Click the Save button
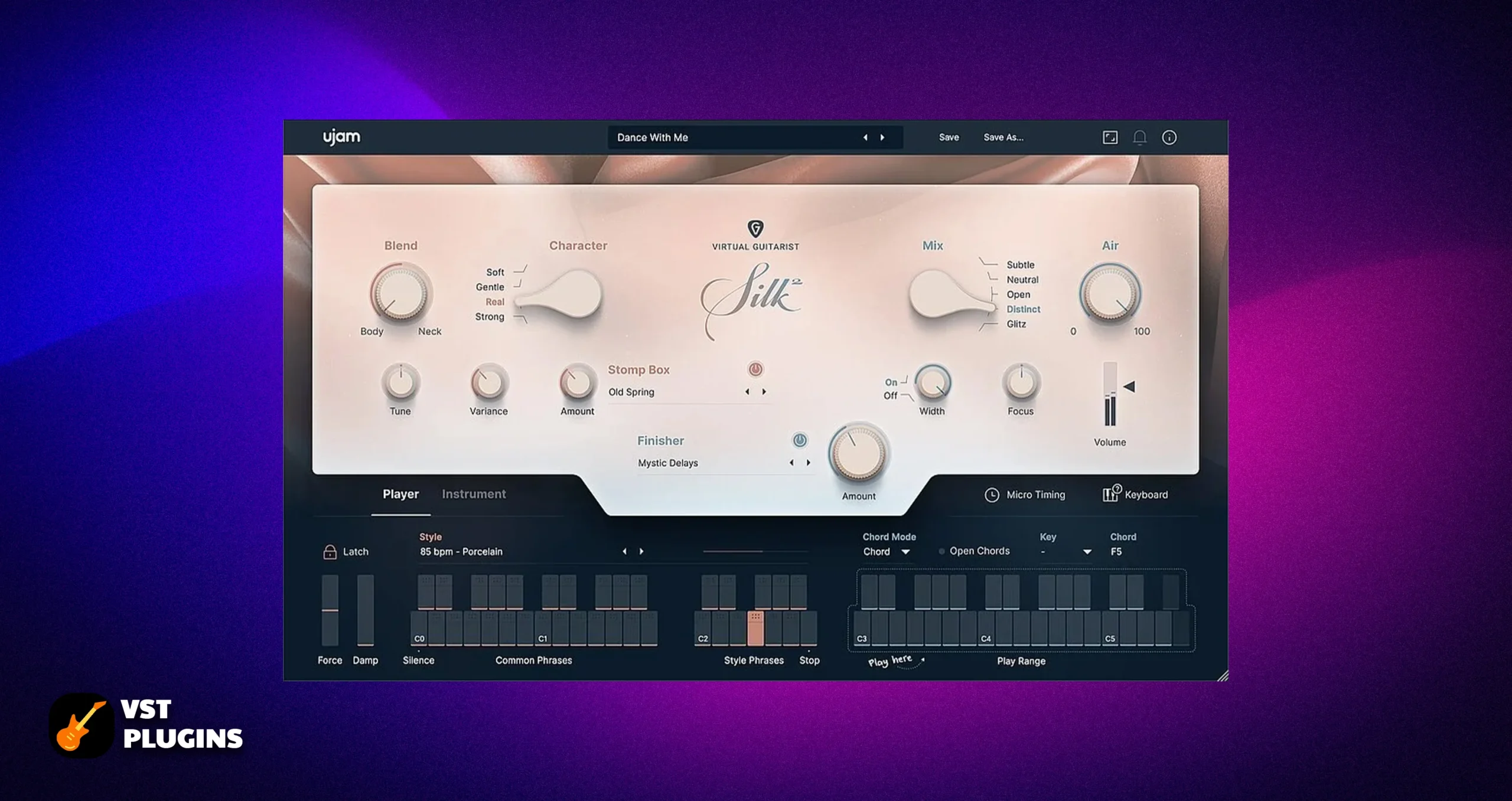1512x801 pixels. tap(949, 138)
